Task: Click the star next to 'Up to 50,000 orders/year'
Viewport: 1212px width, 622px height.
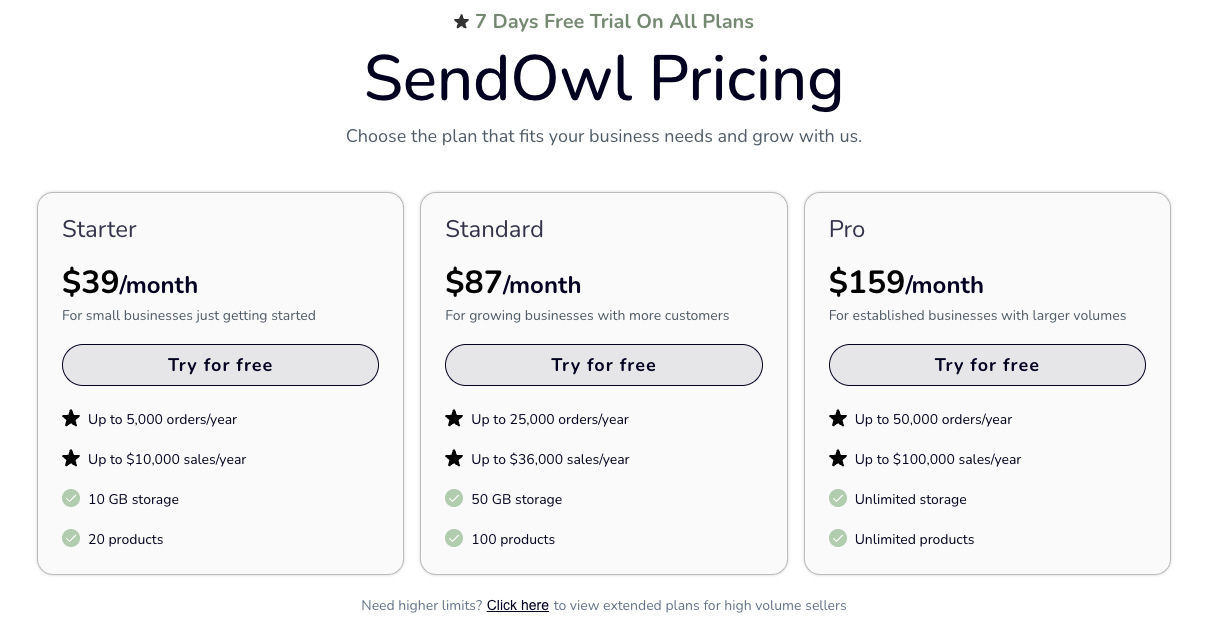Action: point(838,419)
